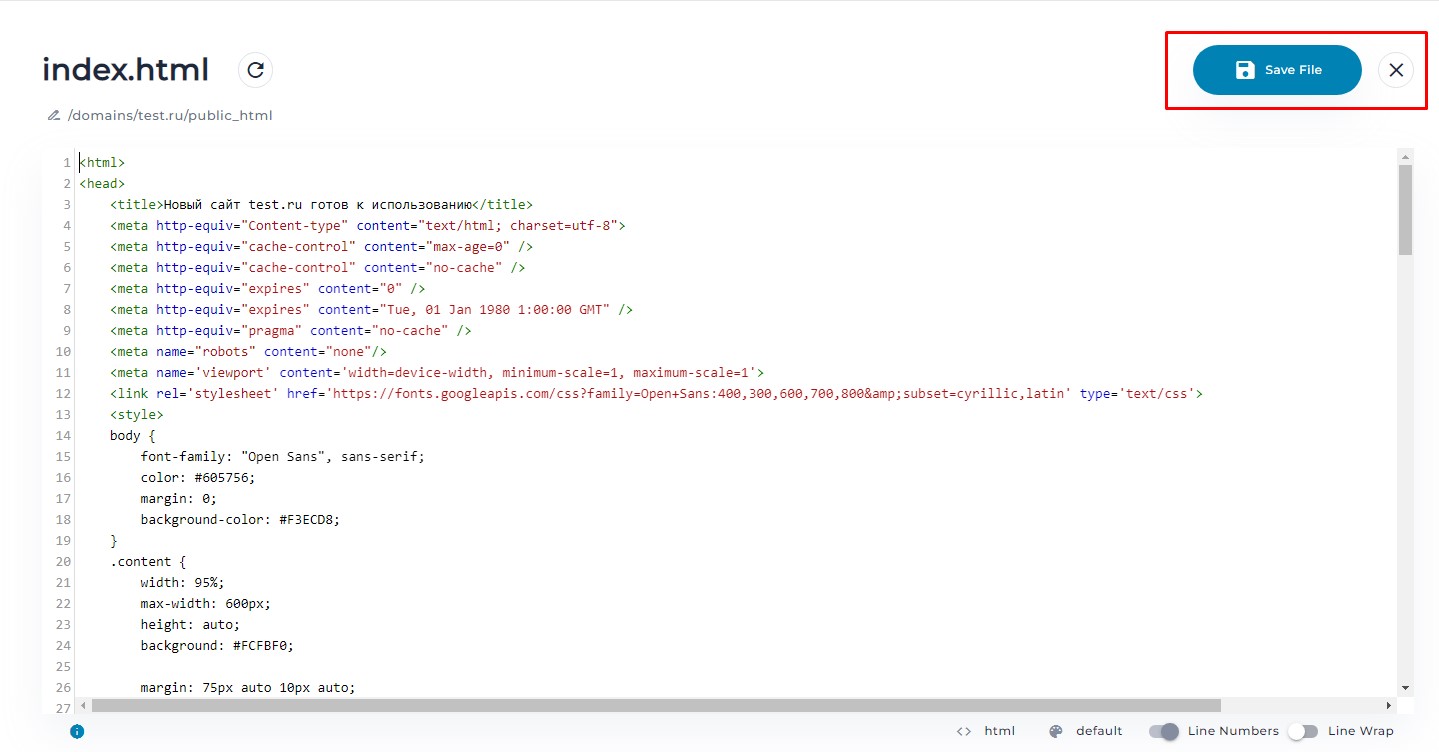Click the palette icon for editor theme
This screenshot has width=1439, height=752.
(x=1056, y=731)
